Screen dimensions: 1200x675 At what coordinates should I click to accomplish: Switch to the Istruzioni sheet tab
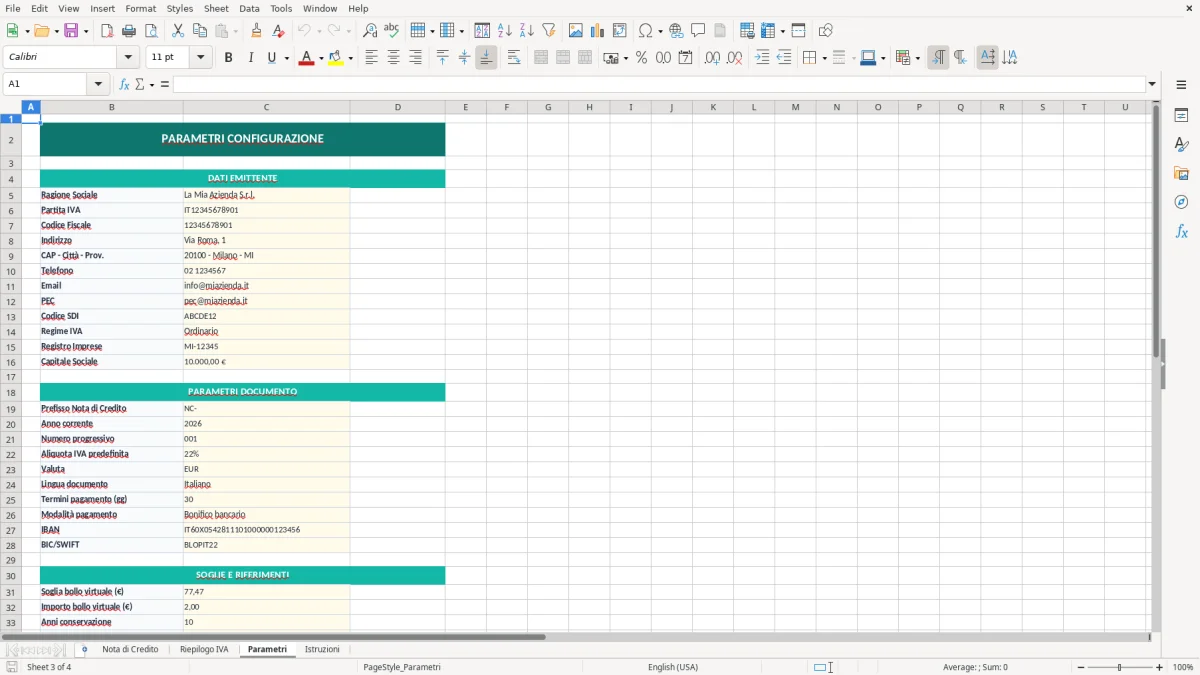click(322, 650)
